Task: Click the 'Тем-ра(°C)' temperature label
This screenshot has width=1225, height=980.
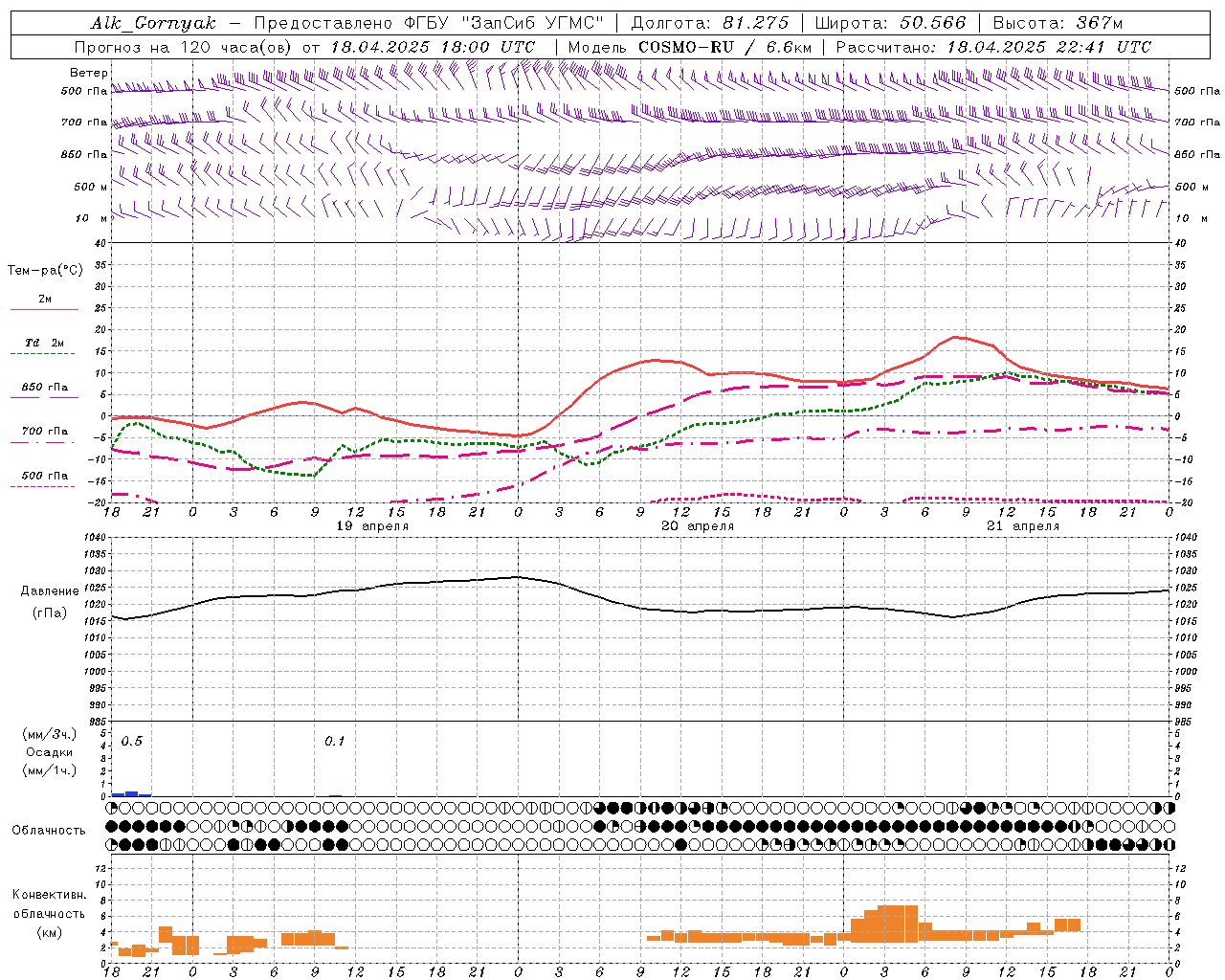Action: pos(45,271)
